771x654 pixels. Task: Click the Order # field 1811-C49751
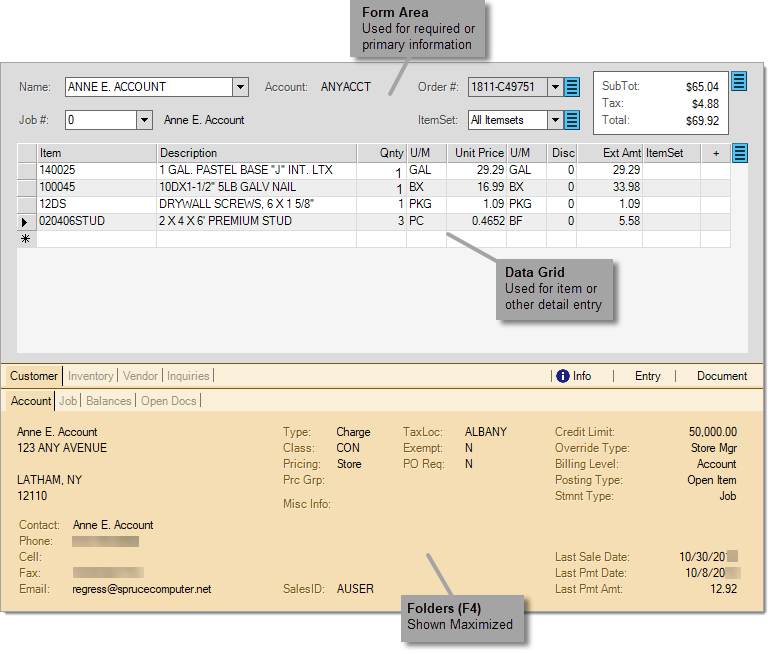pos(507,87)
